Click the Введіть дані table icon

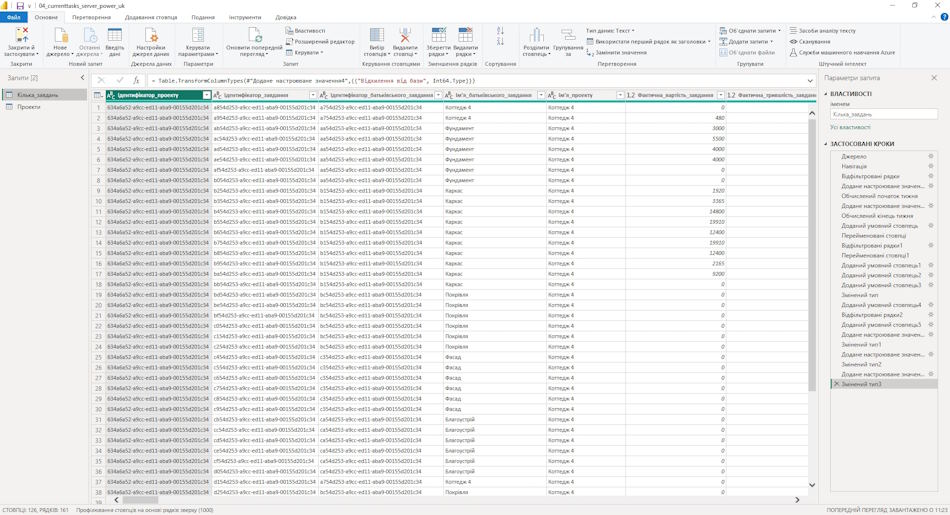pos(115,35)
